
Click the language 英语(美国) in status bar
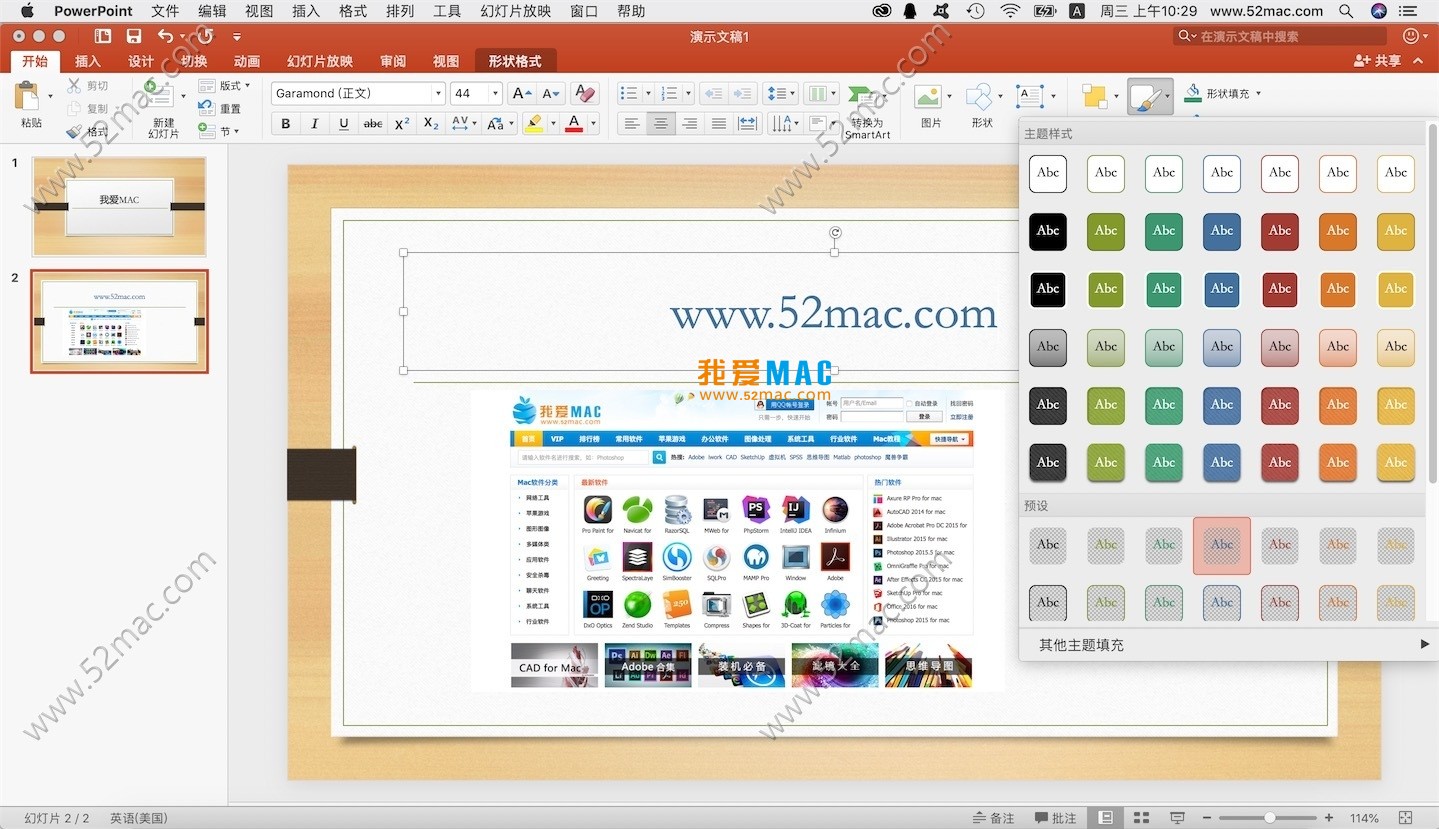[139, 818]
